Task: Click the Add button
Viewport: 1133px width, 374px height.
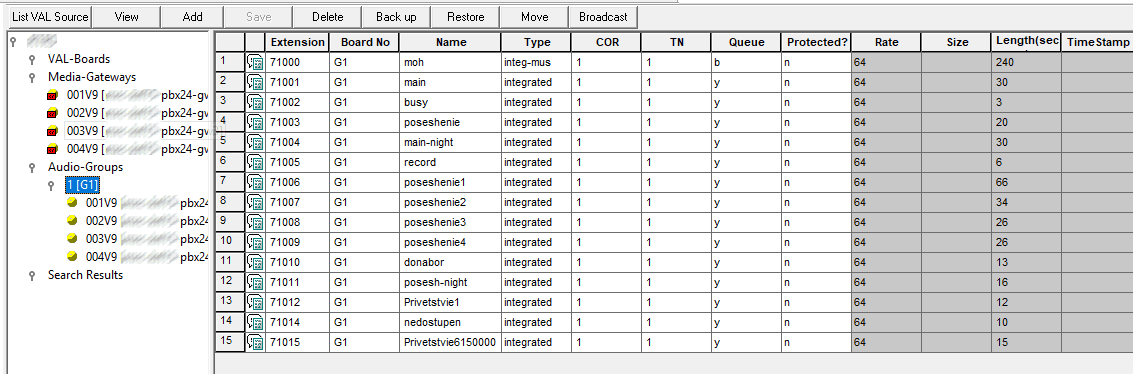Action: pos(193,17)
